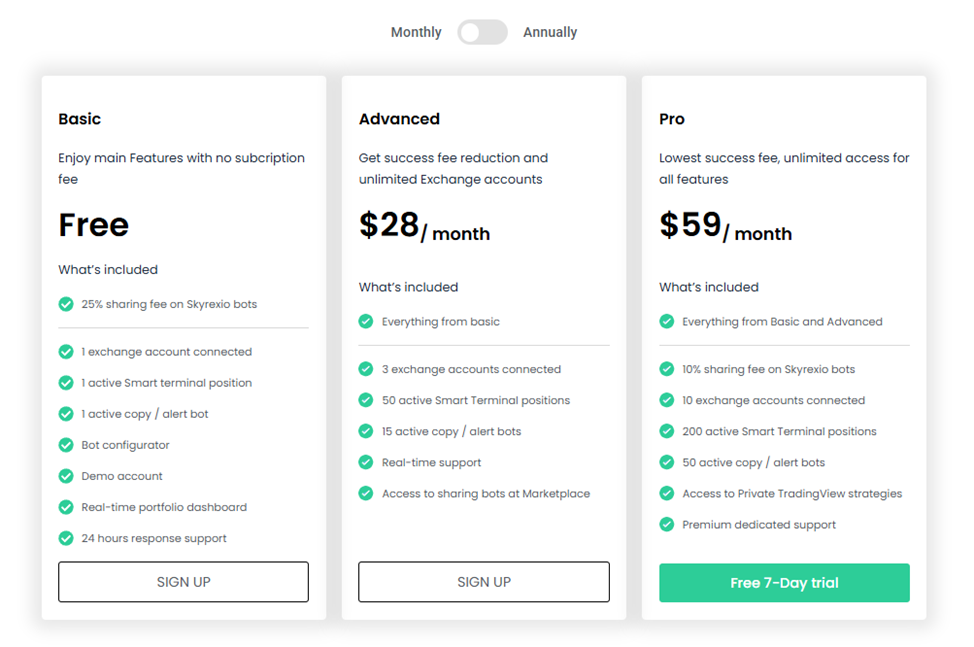Click the $28/month Advanced price

424,227
